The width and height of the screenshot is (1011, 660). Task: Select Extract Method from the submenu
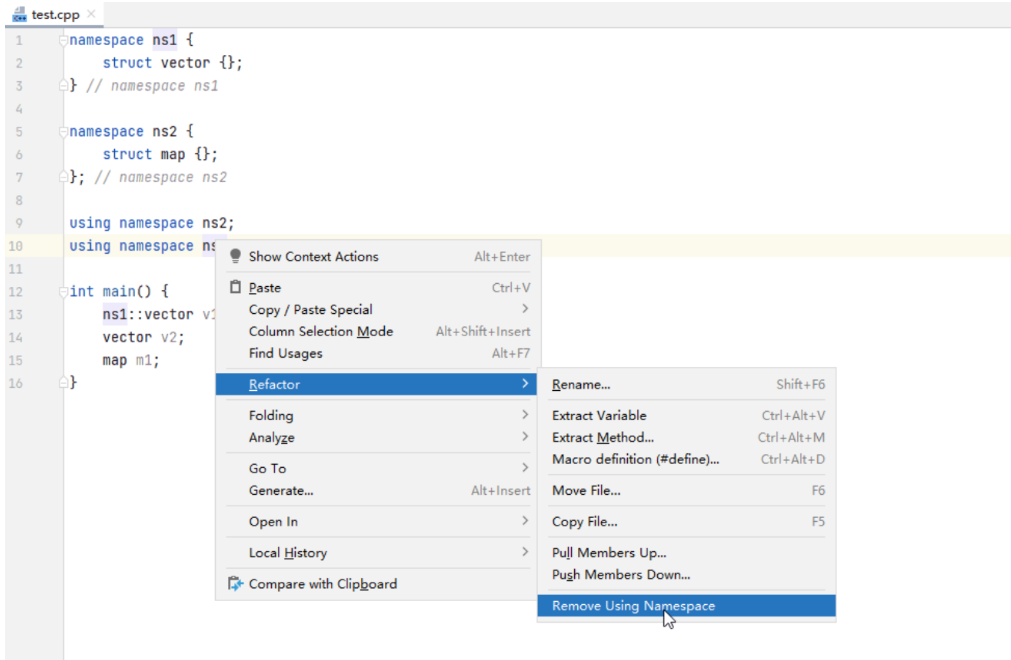(x=603, y=438)
